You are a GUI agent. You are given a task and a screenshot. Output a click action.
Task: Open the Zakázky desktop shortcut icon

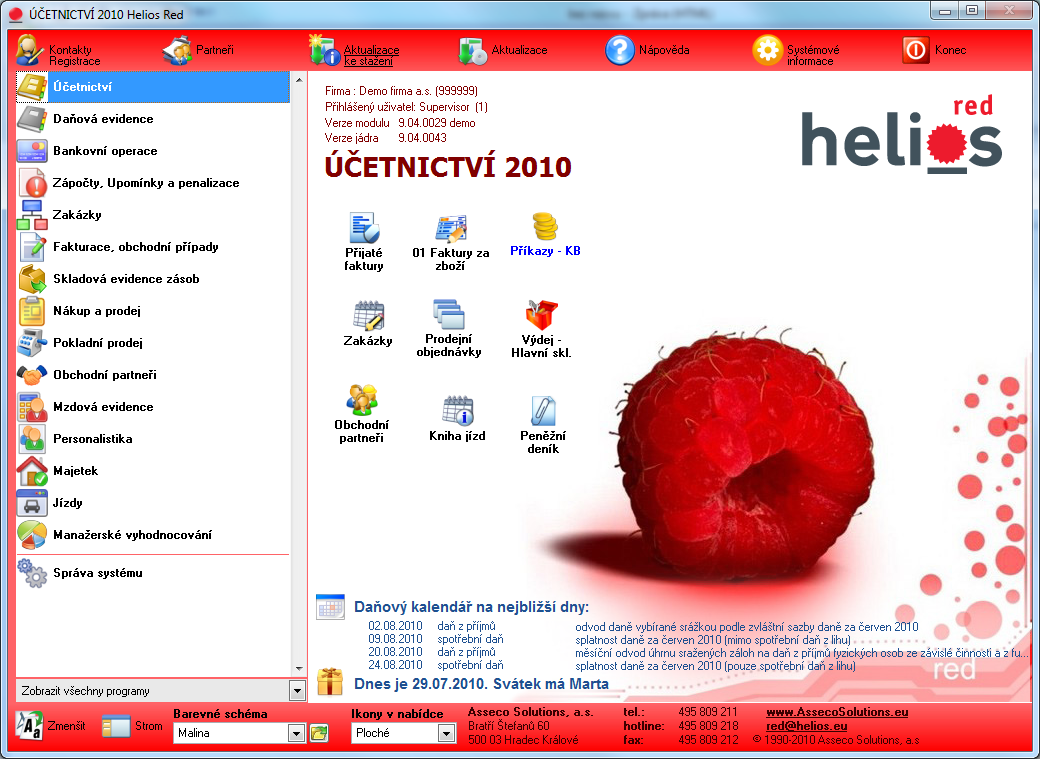click(x=368, y=316)
